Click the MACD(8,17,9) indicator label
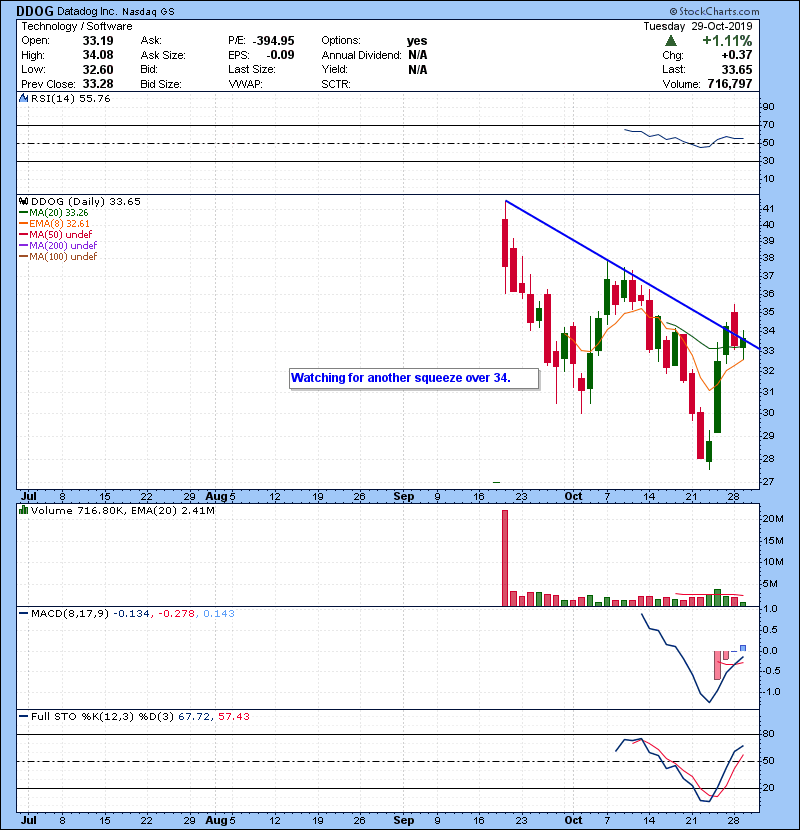The image size is (800, 830). (70, 614)
